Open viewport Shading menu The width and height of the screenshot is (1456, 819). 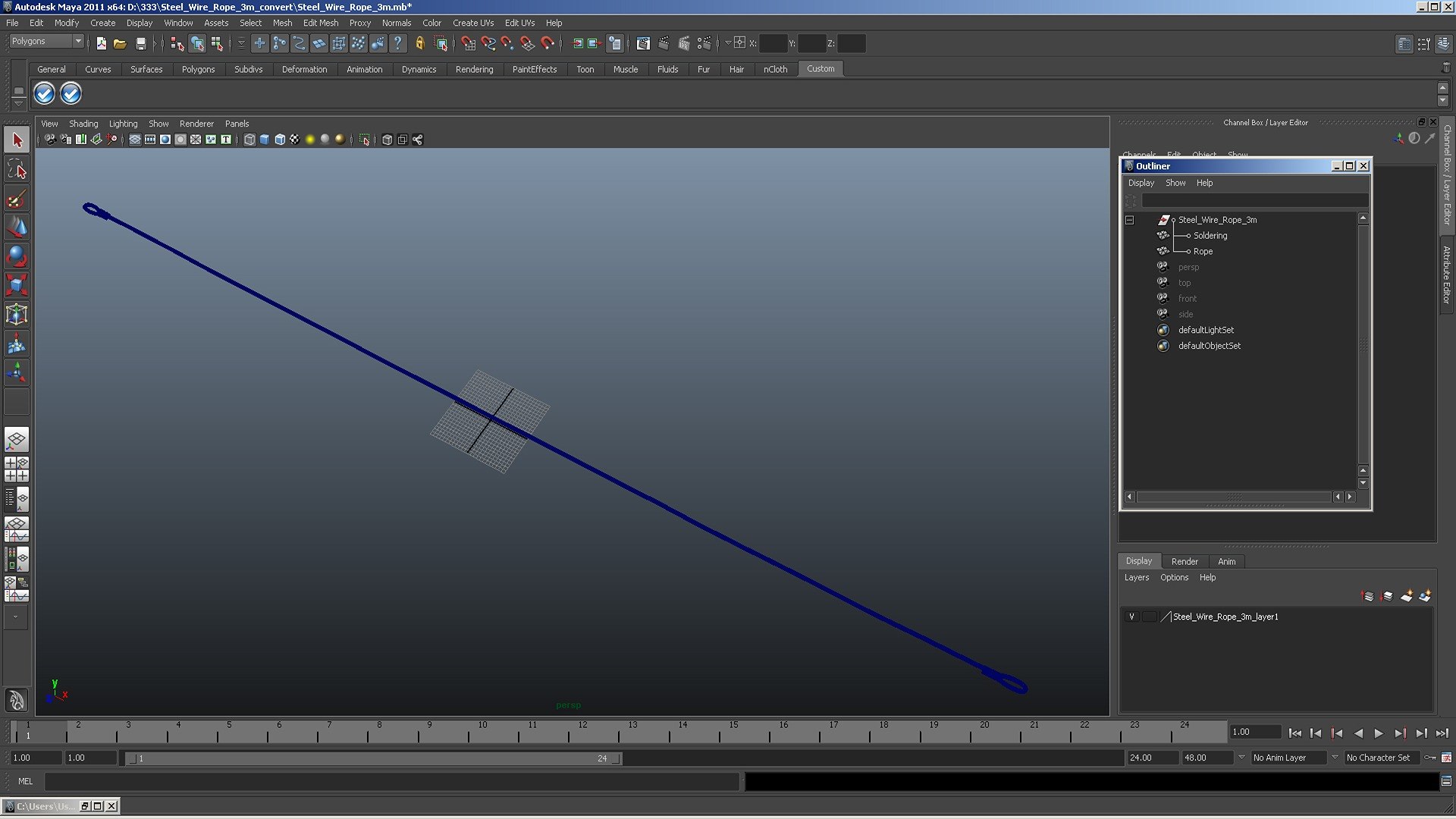(83, 124)
